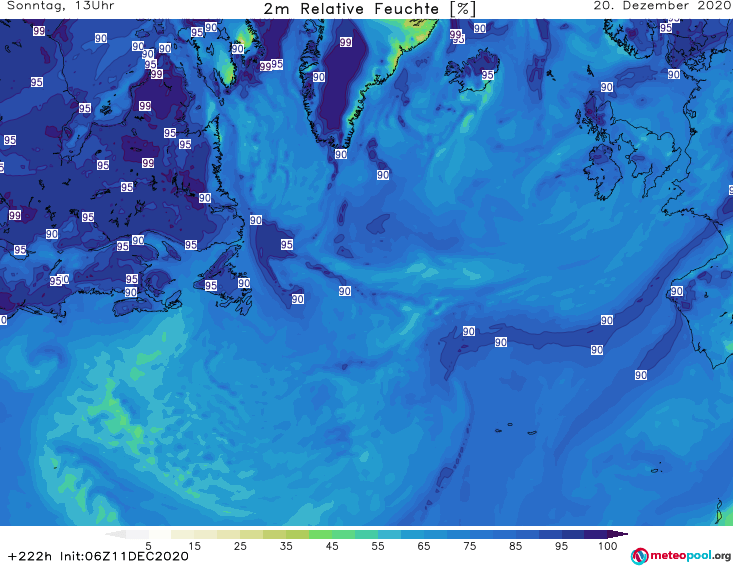This screenshot has width=733, height=566.
Task: Open the meteopool.org logo link
Action: click(x=681, y=556)
